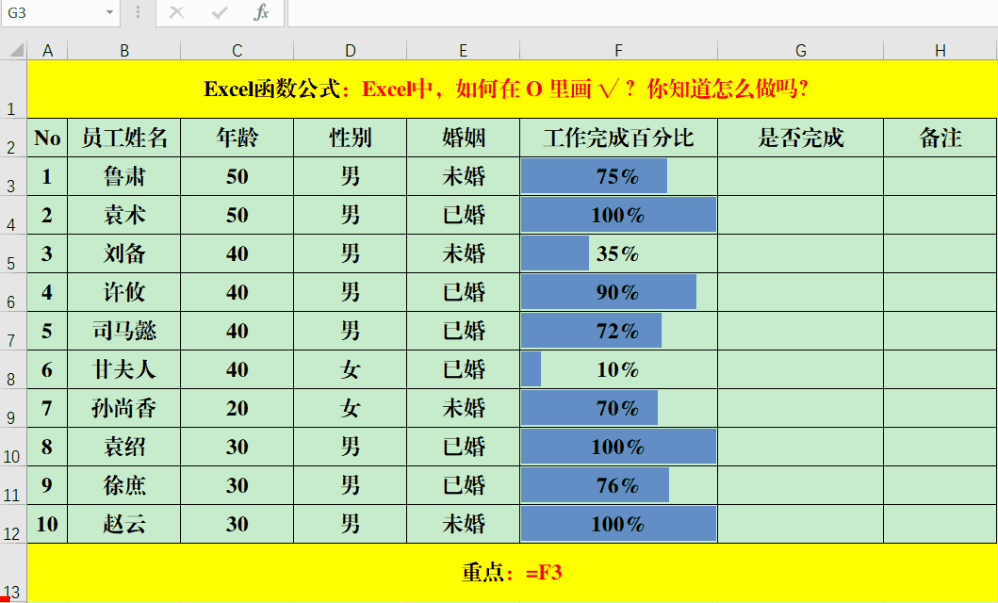
Task: Select 徐庶's No cell showing 9
Action: click(47, 485)
